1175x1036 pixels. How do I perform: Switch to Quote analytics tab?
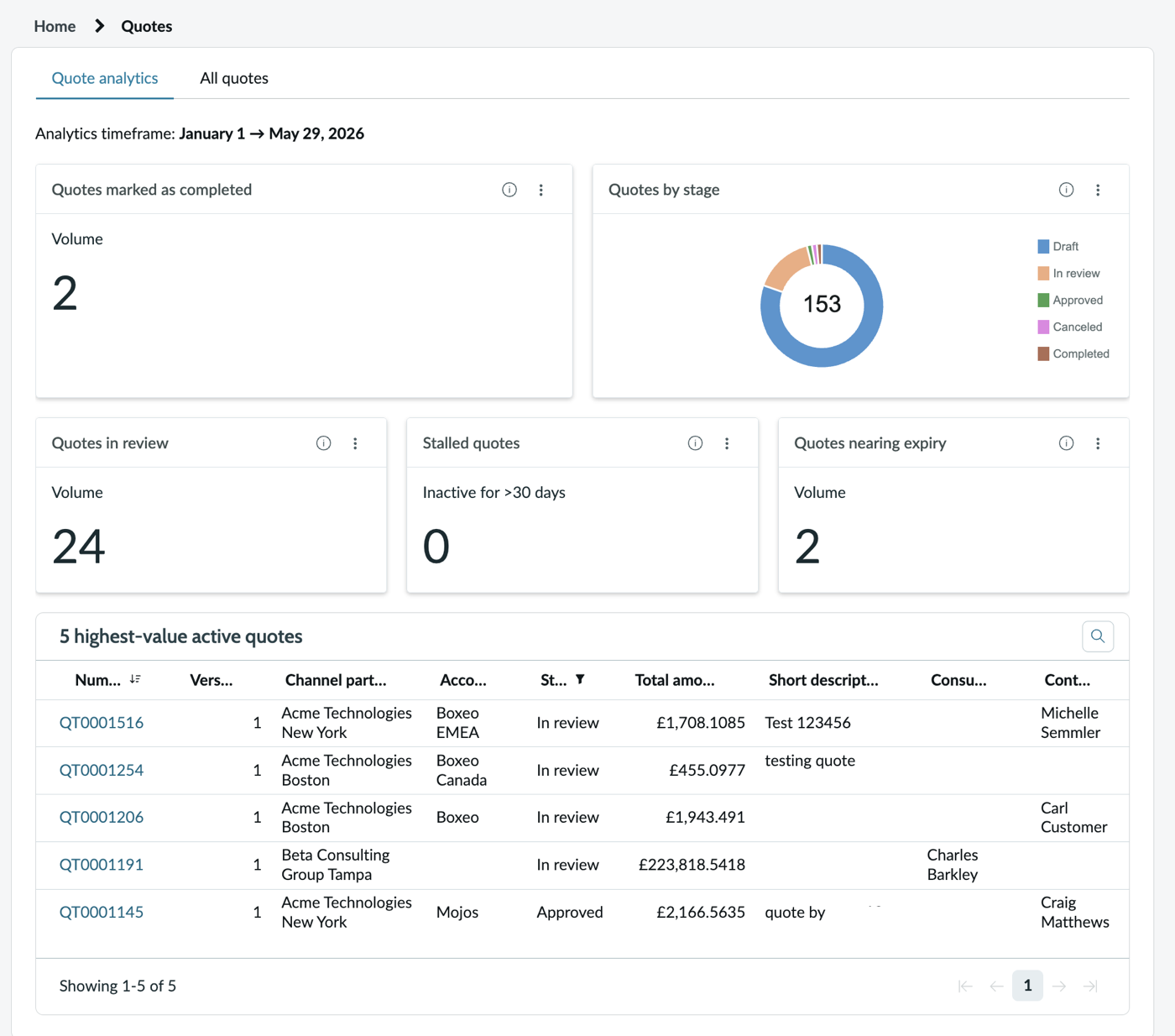coord(105,78)
